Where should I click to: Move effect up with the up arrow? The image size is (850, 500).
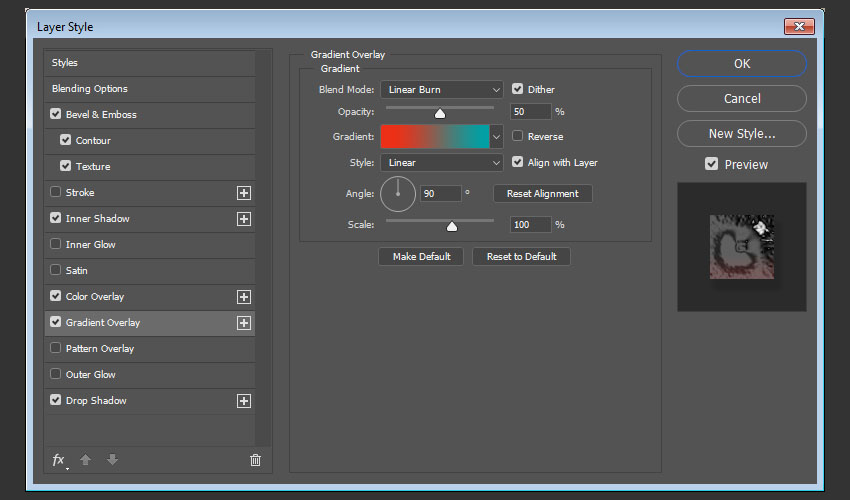click(x=86, y=460)
